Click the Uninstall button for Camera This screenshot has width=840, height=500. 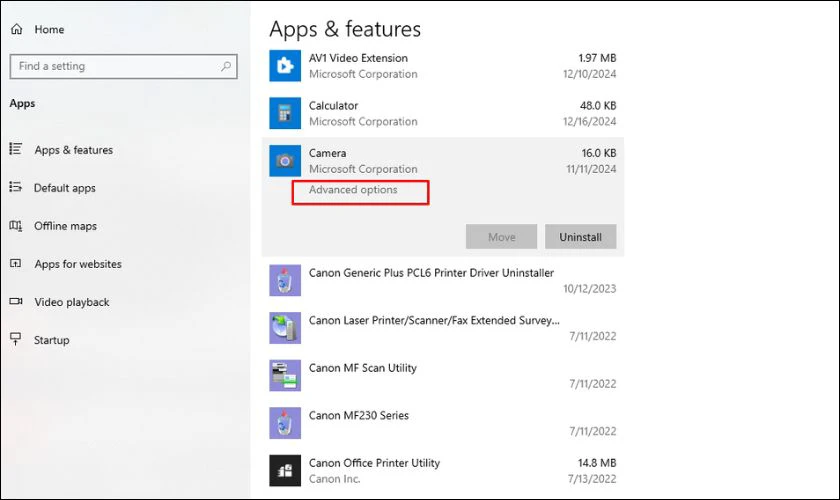point(581,237)
